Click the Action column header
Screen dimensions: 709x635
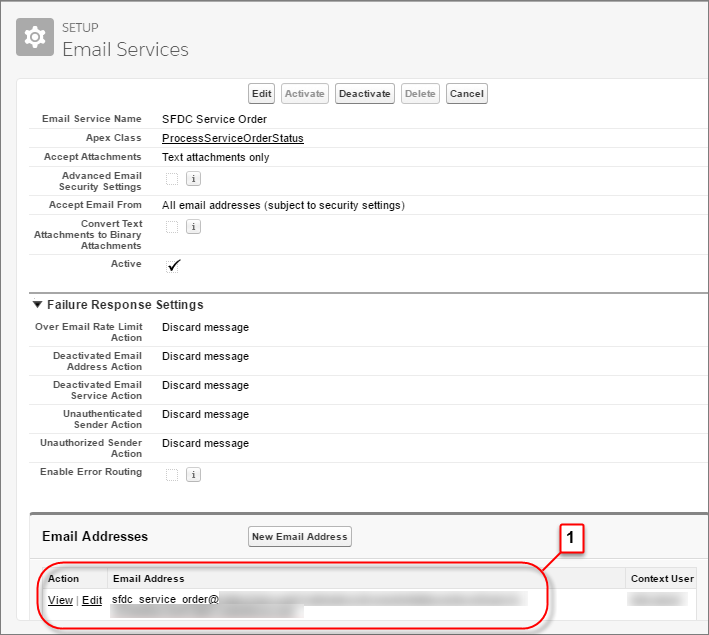pyautogui.click(x=63, y=578)
